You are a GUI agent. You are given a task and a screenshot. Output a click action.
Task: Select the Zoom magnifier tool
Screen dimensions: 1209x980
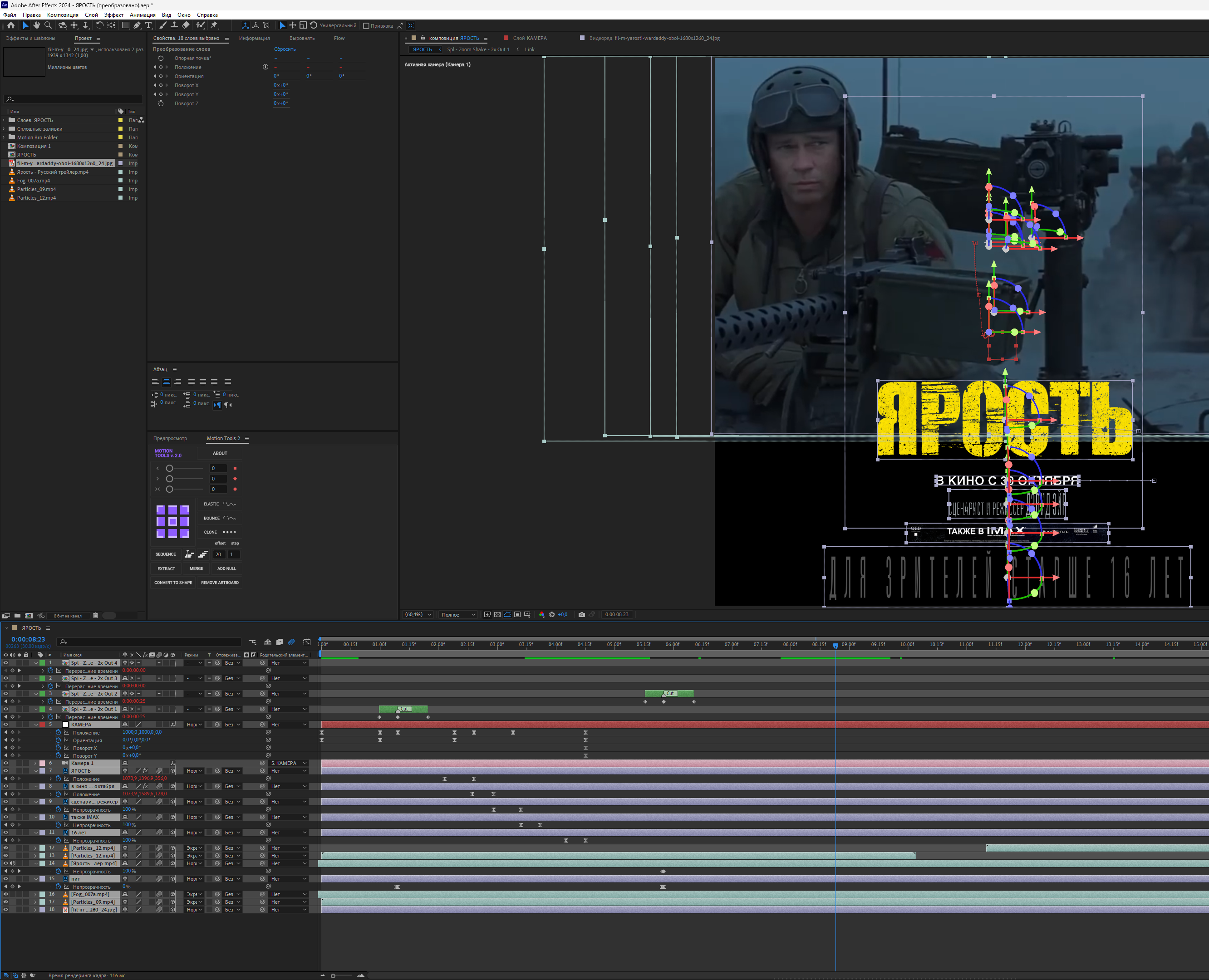[x=48, y=25]
